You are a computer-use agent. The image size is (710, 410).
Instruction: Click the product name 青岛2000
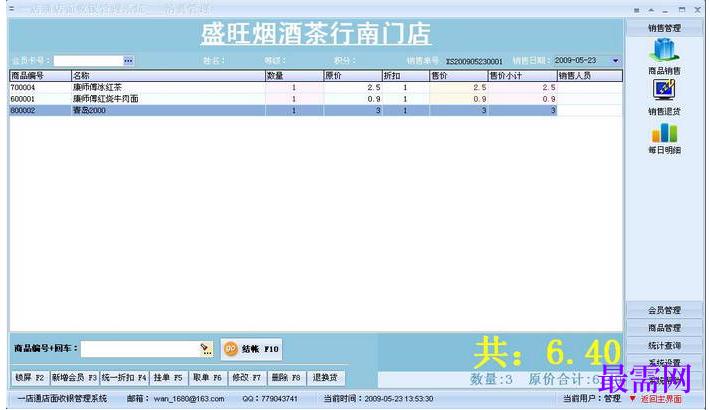point(89,111)
